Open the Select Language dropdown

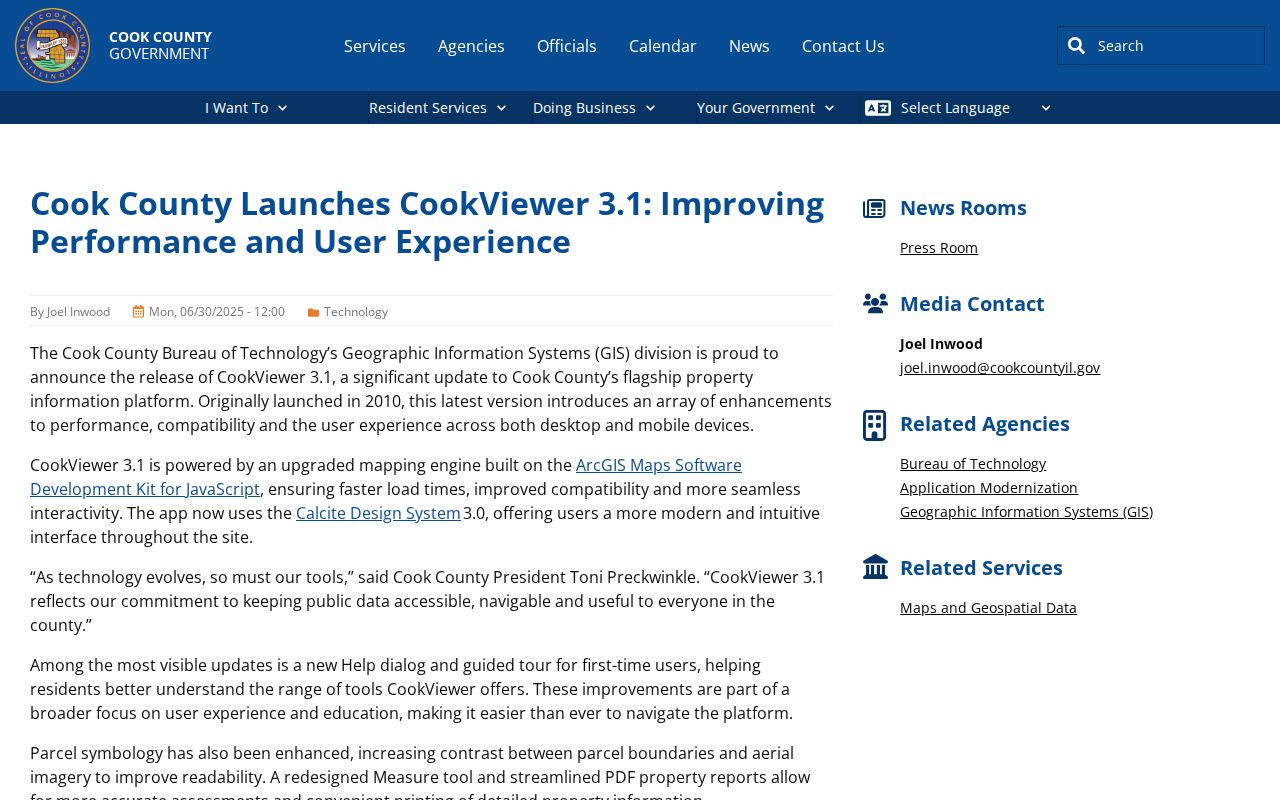coord(958,108)
